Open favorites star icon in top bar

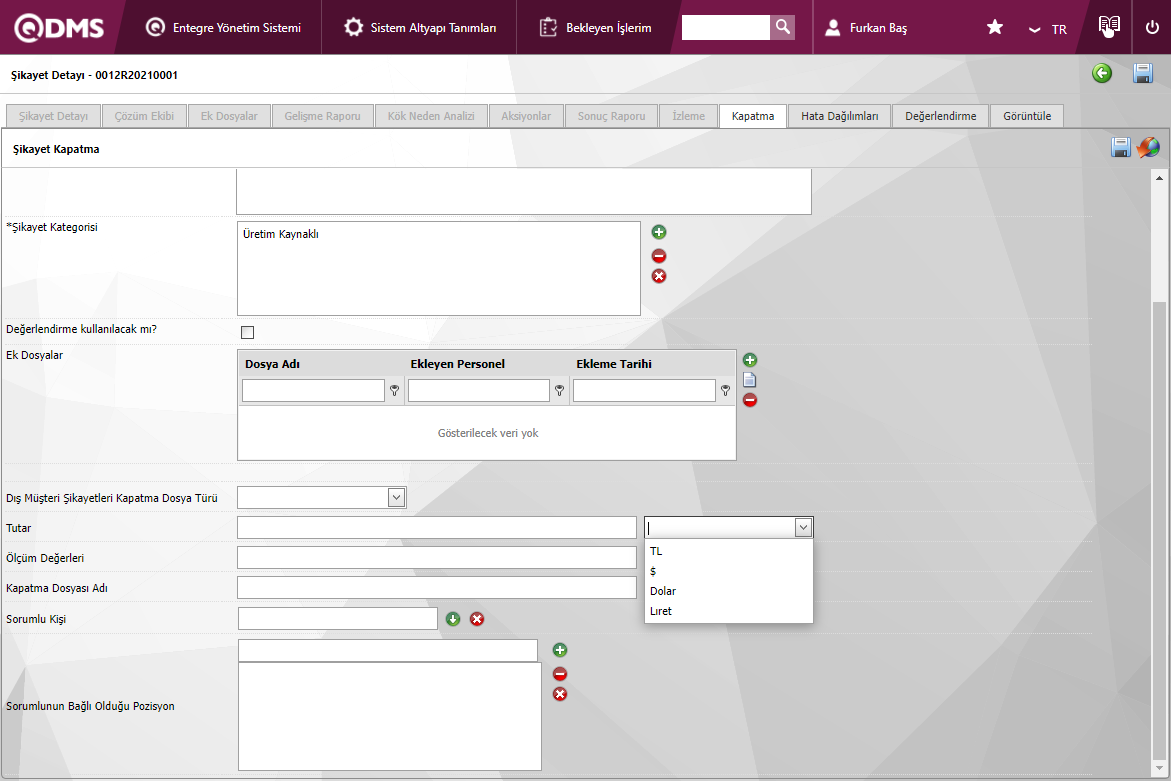tap(995, 27)
